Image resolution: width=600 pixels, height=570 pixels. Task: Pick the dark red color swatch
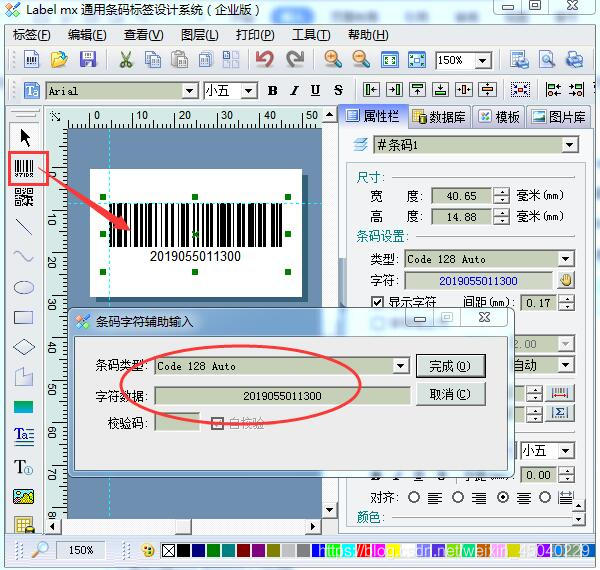pyautogui.click(x=243, y=550)
